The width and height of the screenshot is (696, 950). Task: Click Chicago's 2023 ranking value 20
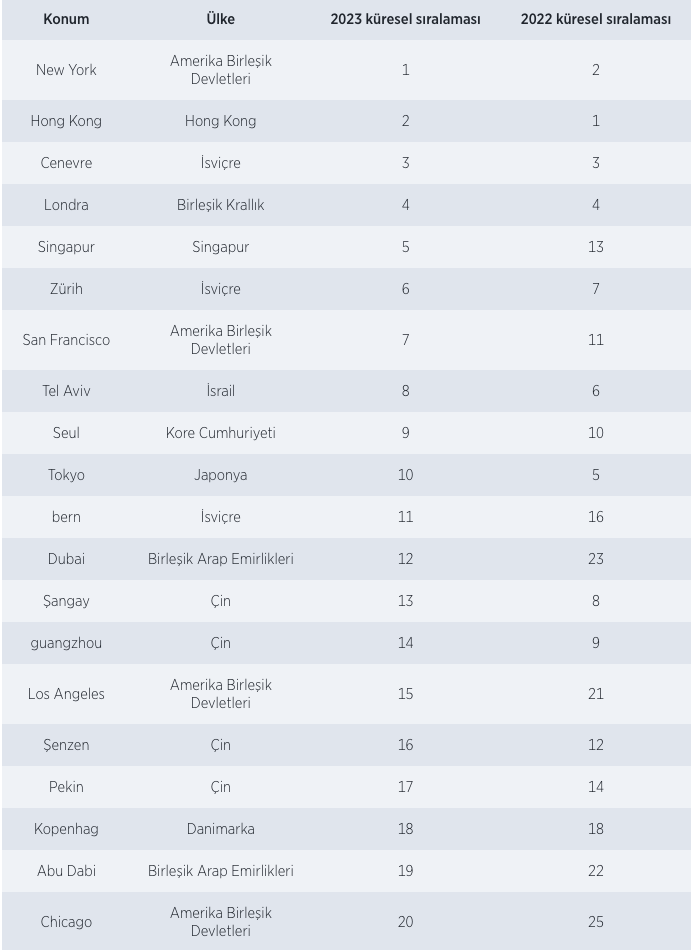tap(405, 922)
